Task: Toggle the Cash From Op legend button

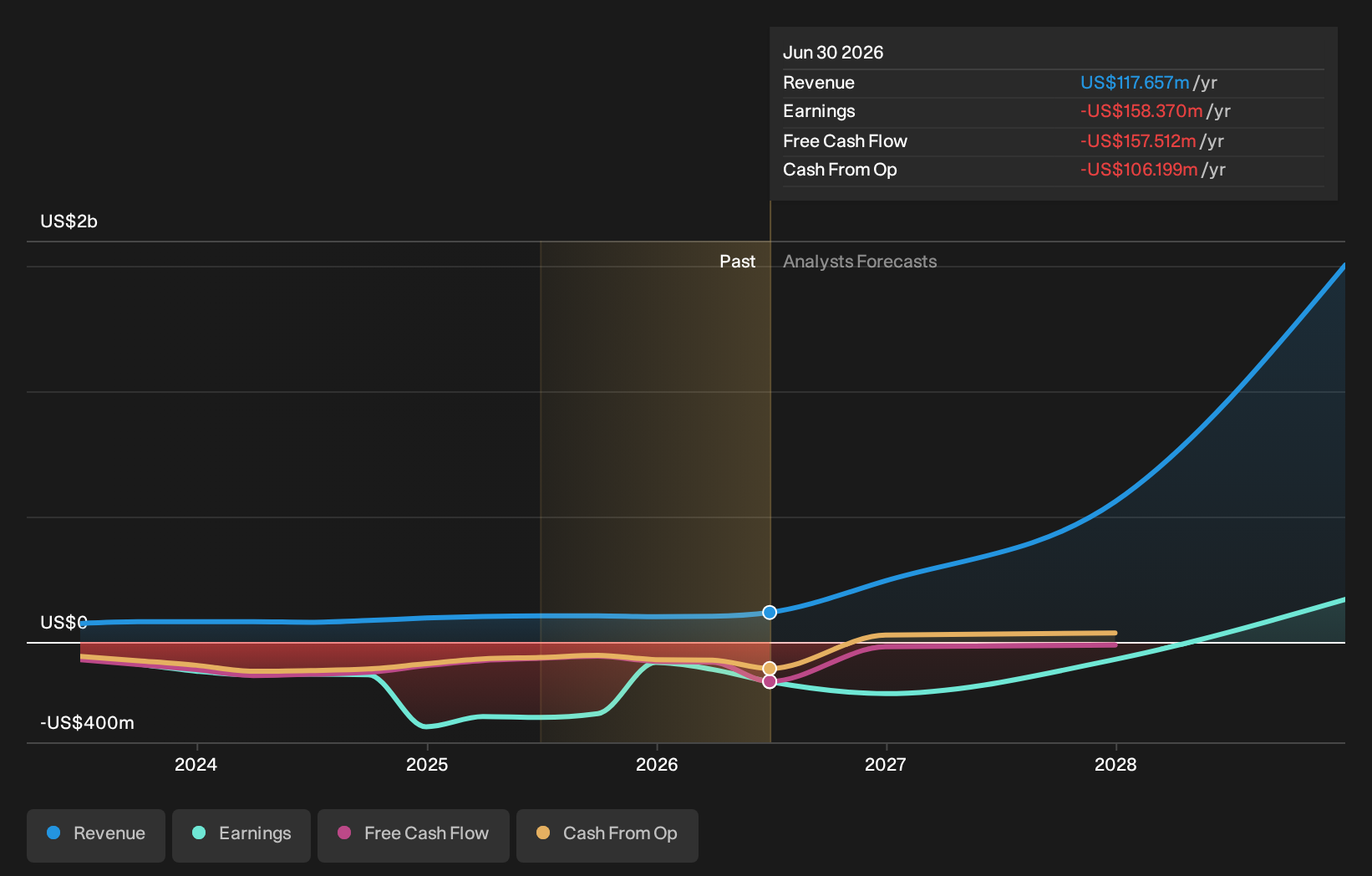Action: pos(607,835)
